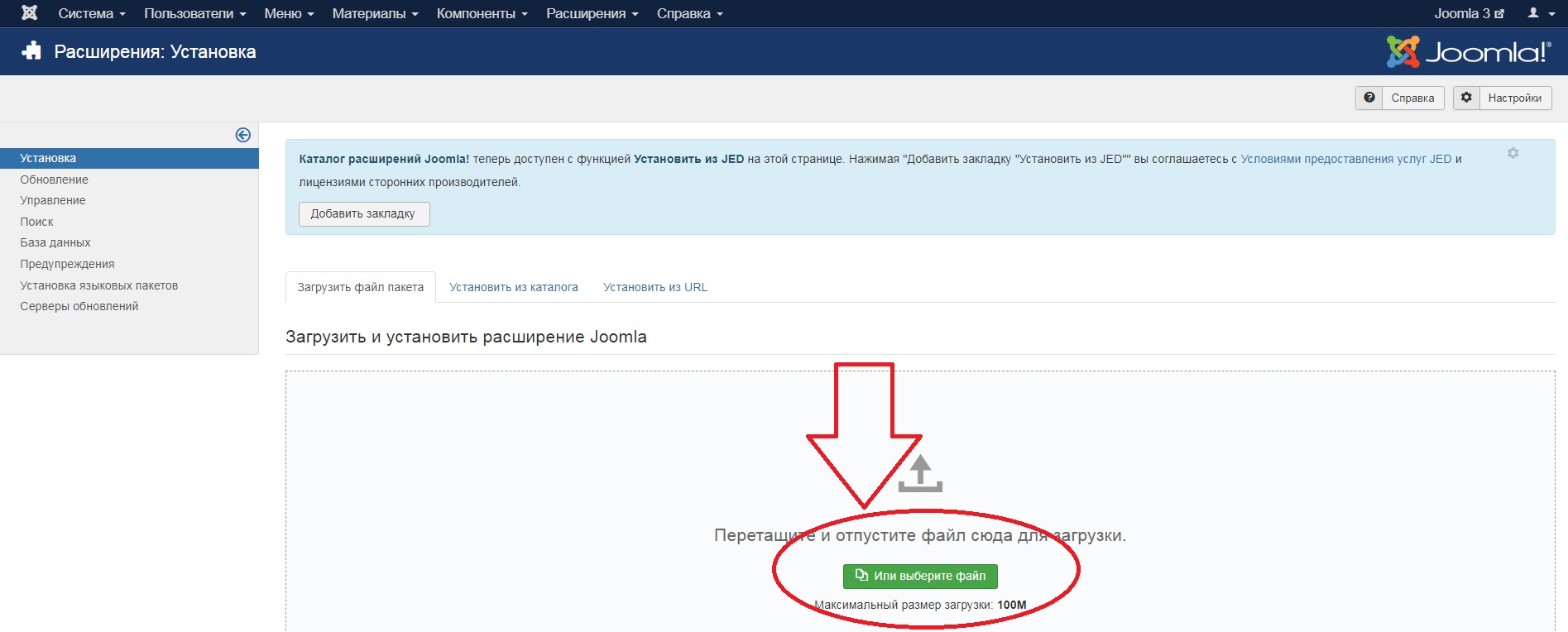Image resolution: width=1568 pixels, height=632 pixels.
Task: Click heading Загрузить и установить расширение Joomla
Action: 466,337
